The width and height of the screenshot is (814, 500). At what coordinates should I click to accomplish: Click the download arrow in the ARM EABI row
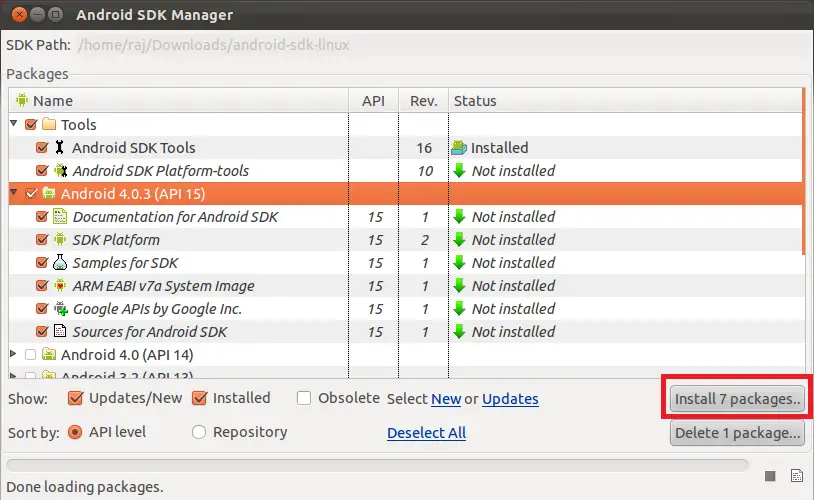pos(459,285)
